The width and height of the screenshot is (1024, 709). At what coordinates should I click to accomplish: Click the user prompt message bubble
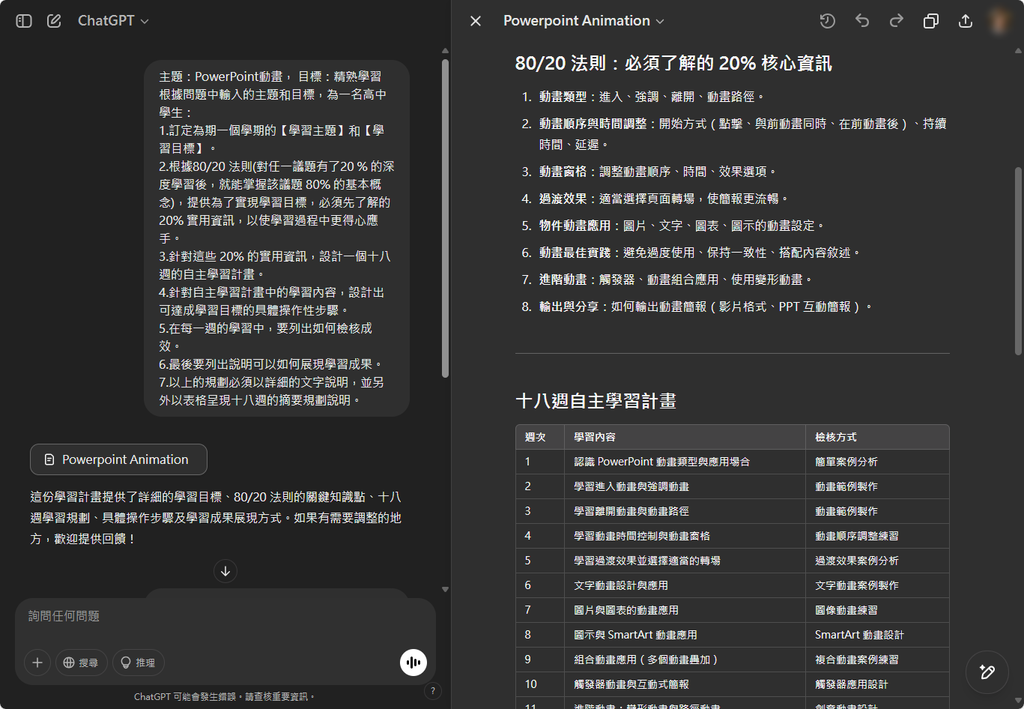[x=277, y=238]
